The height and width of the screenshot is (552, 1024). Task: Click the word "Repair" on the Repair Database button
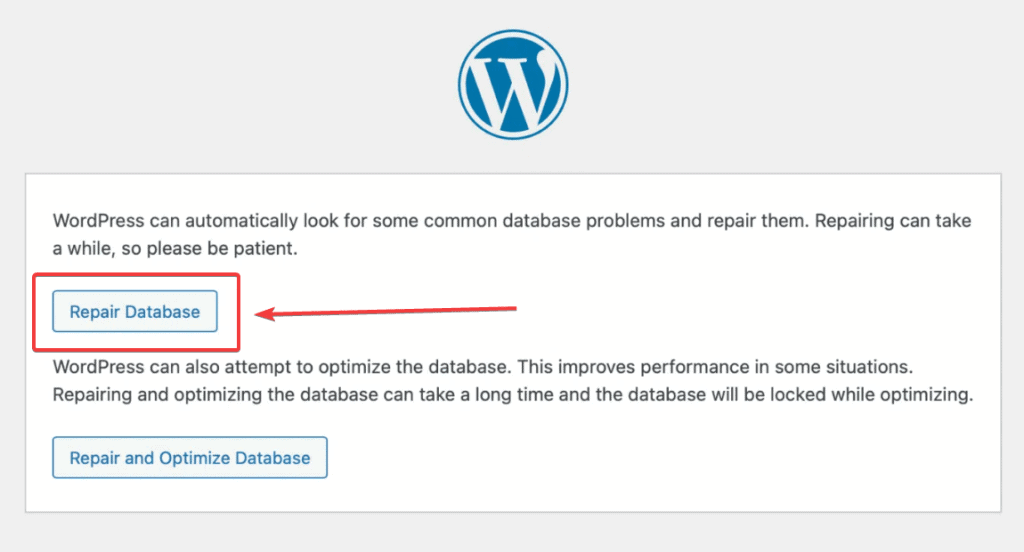(93, 312)
